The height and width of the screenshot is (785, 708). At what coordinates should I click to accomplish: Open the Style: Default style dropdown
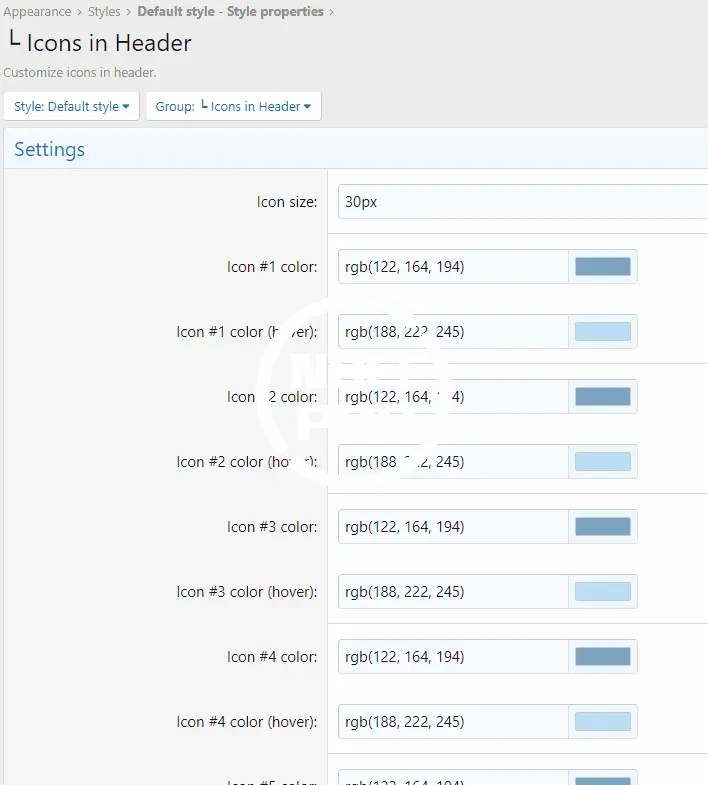[72, 107]
